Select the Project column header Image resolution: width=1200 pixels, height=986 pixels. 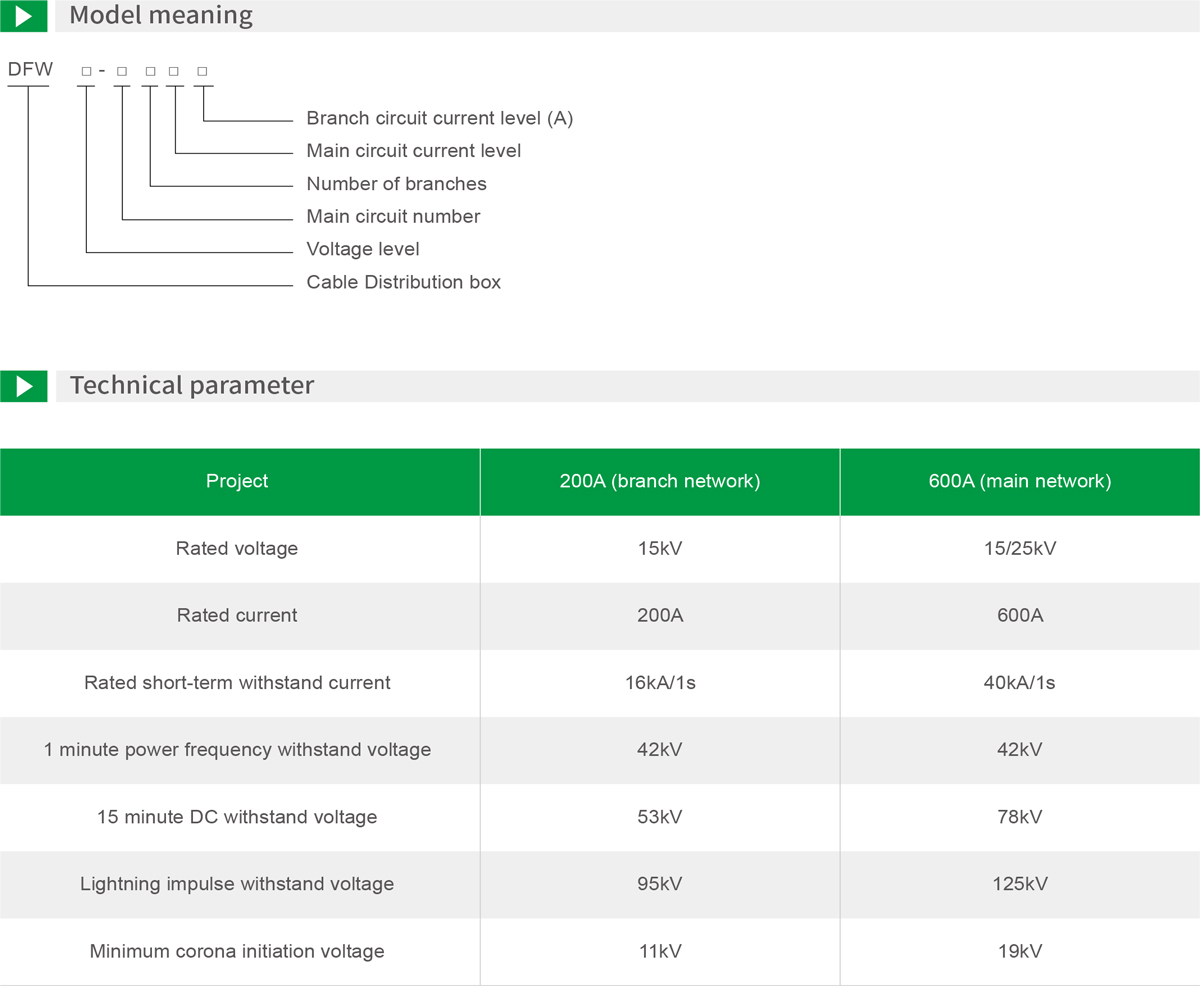pos(237,481)
